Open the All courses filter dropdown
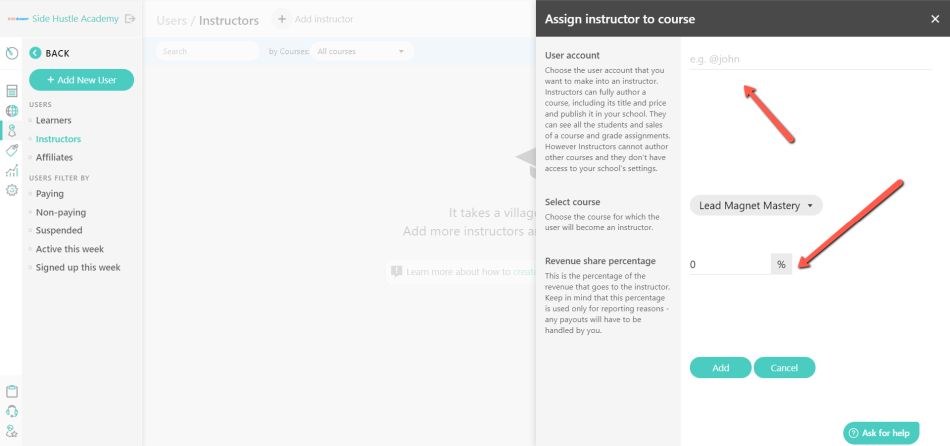Screen dimensions: 950x446 [362, 52]
